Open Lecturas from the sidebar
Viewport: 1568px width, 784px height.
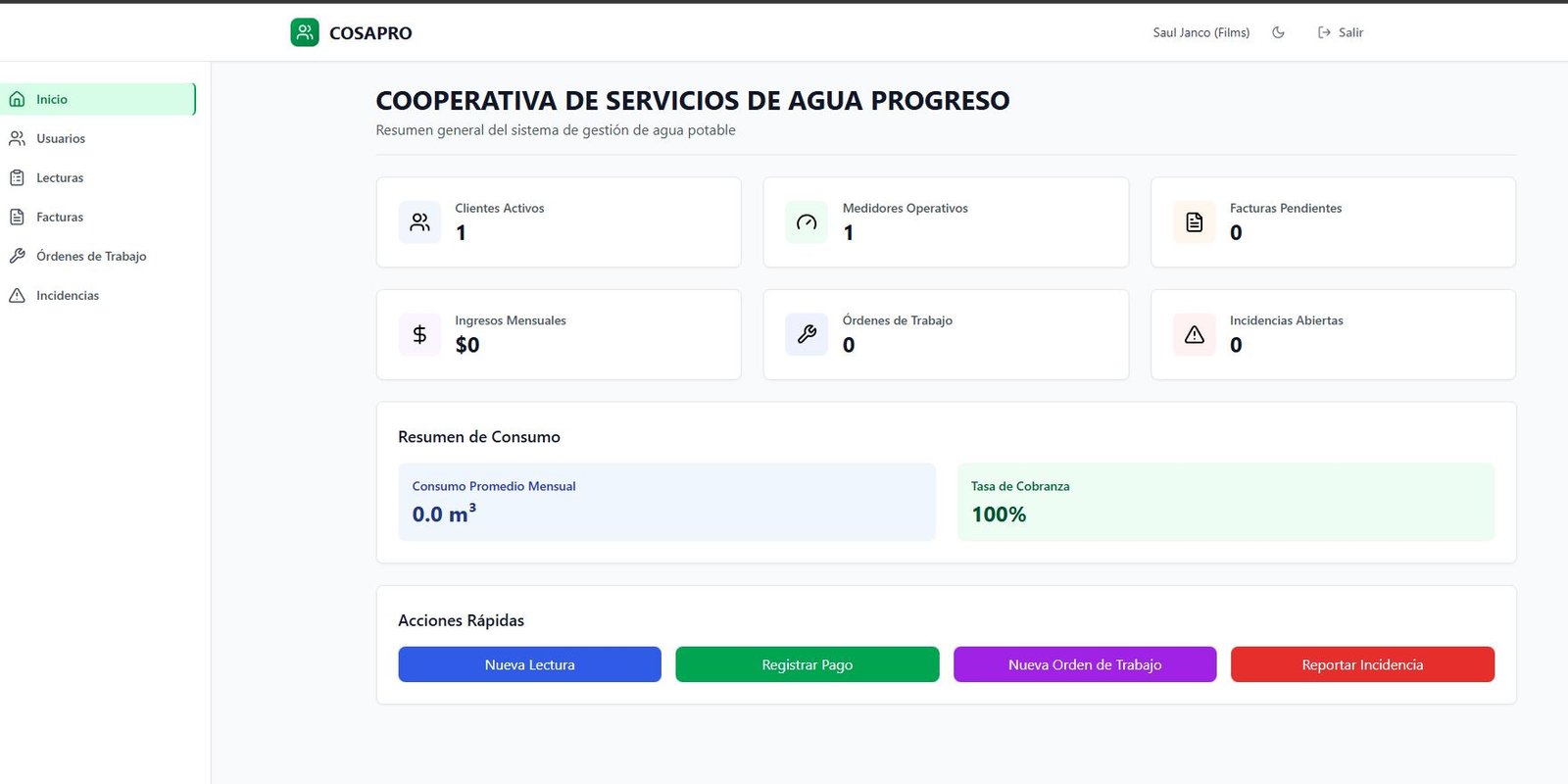[x=60, y=177]
